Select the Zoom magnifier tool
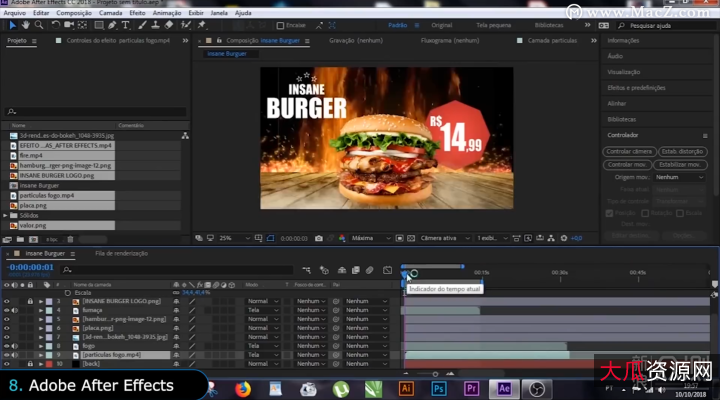 38,25
